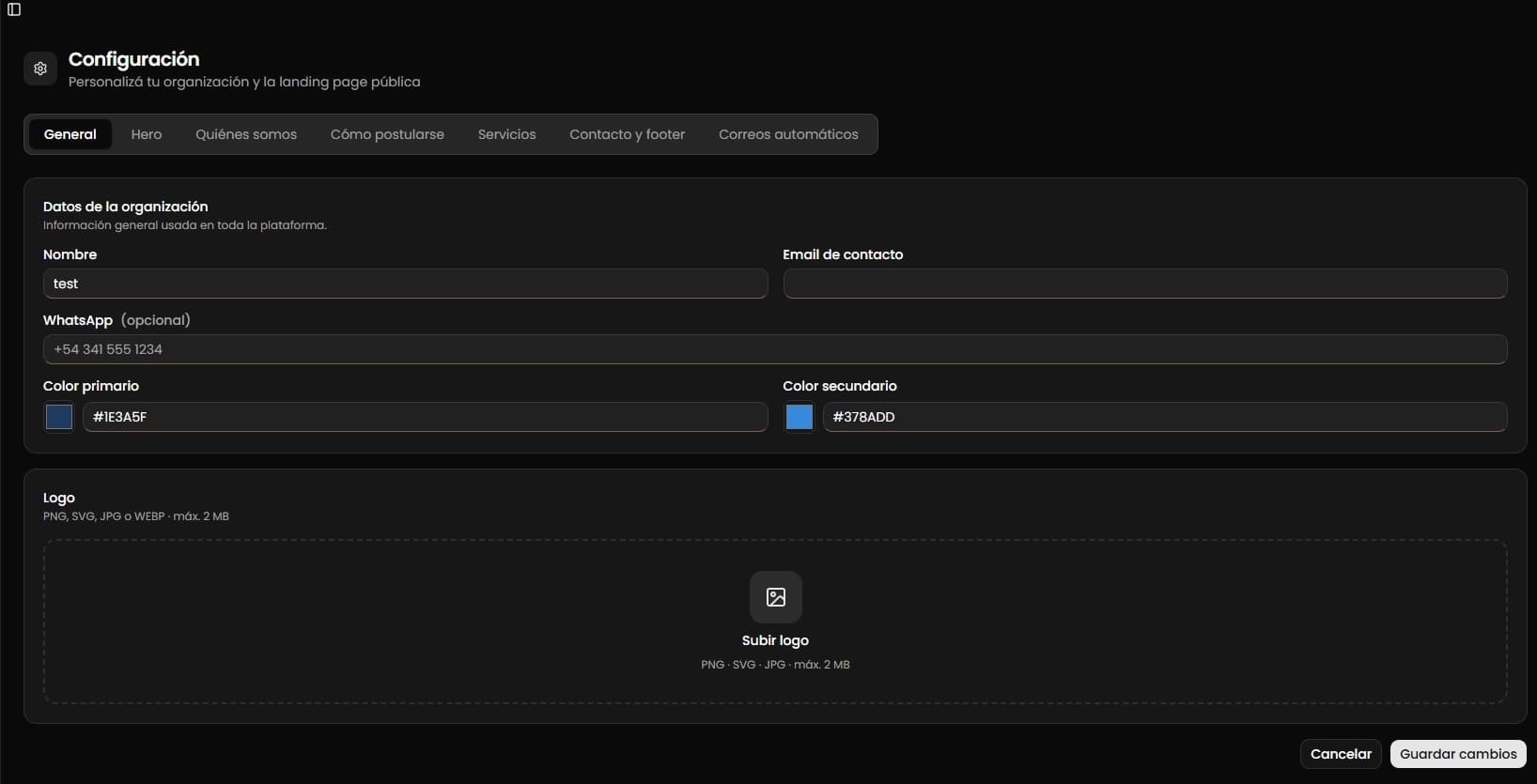Open the primary color swatch picker
The height and width of the screenshot is (784, 1537).
(59, 417)
